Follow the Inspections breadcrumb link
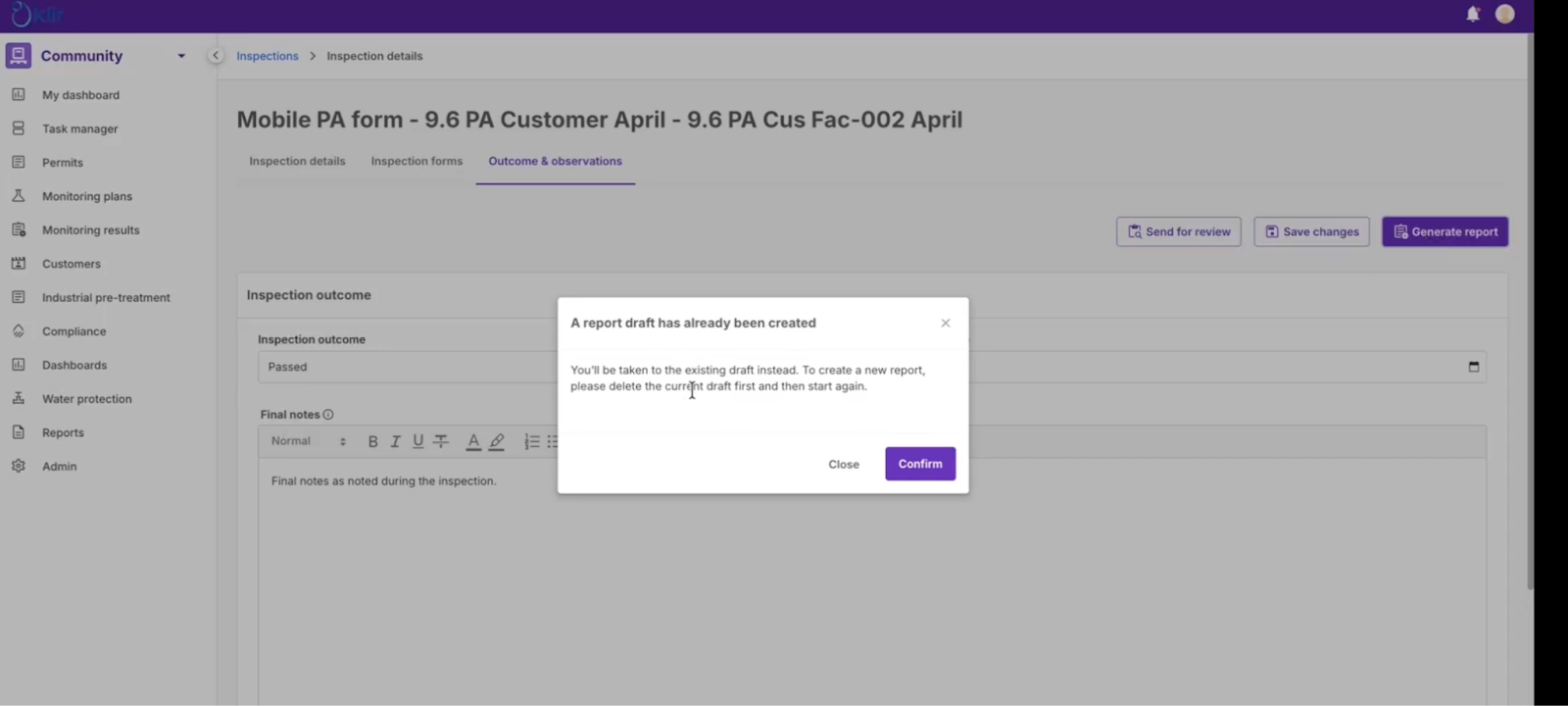This screenshot has height=706, width=1568. coord(267,56)
